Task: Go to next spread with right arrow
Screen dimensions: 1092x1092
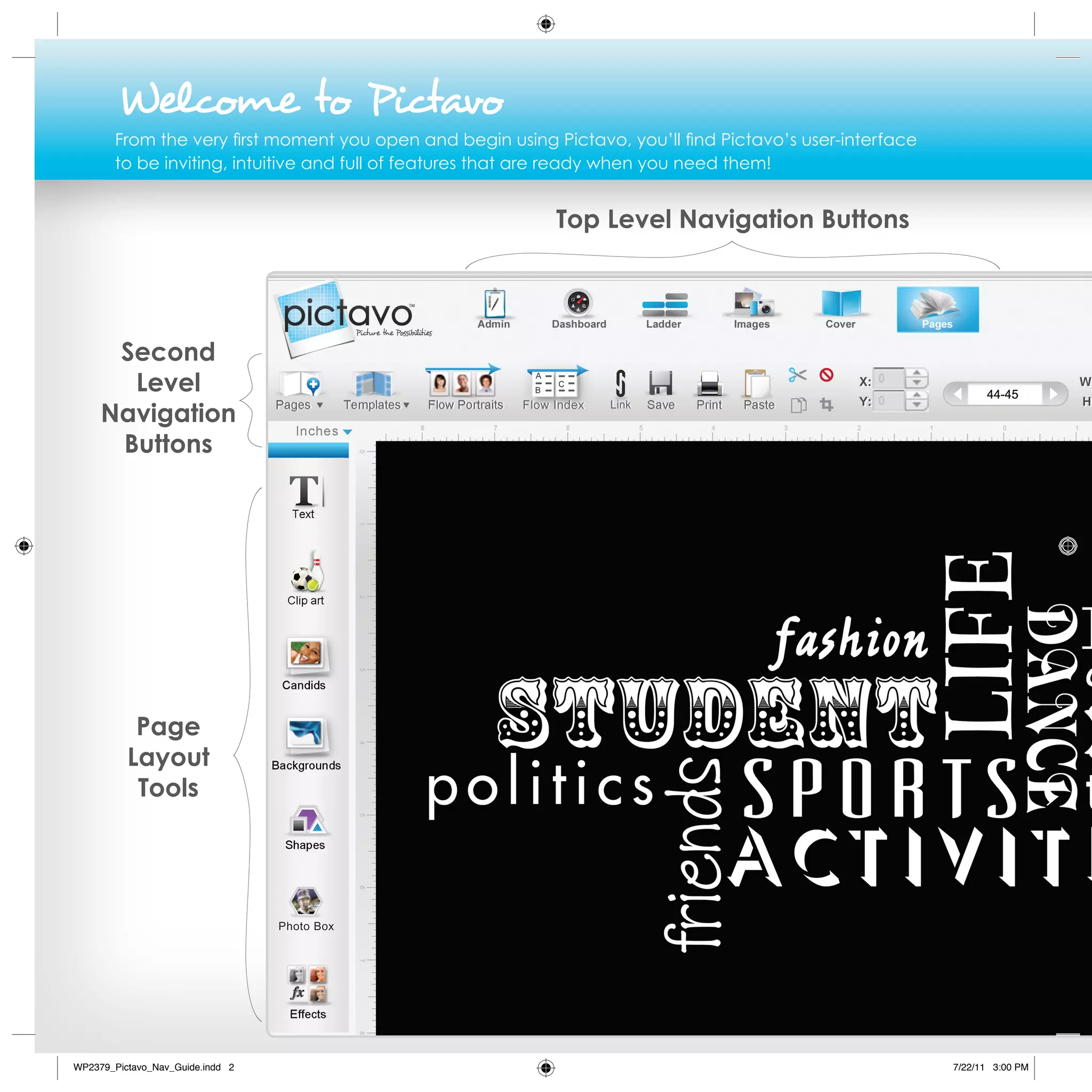Action: 1054,394
